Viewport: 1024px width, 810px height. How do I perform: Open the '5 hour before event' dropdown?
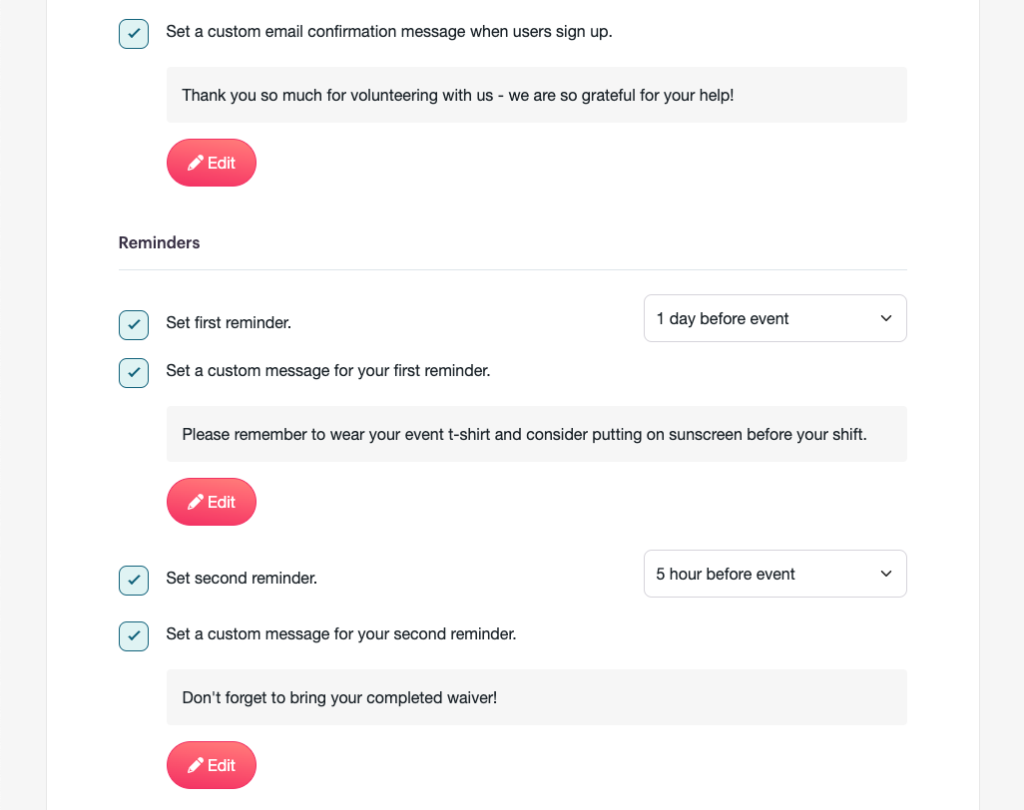coord(774,574)
